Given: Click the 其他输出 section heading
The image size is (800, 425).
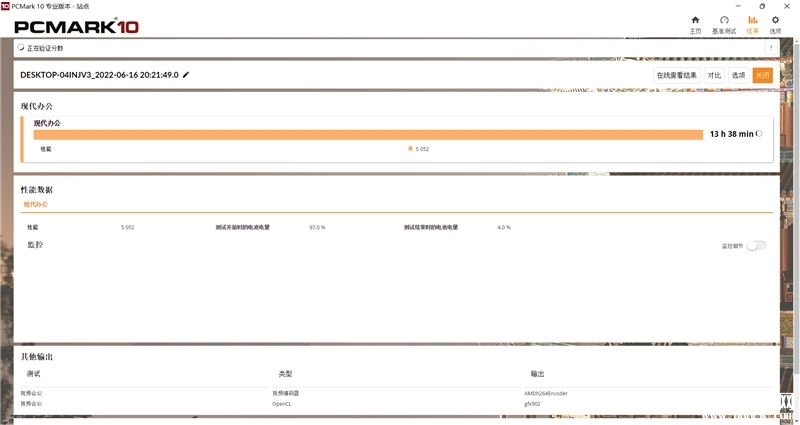Looking at the screenshot, I should coord(37,357).
